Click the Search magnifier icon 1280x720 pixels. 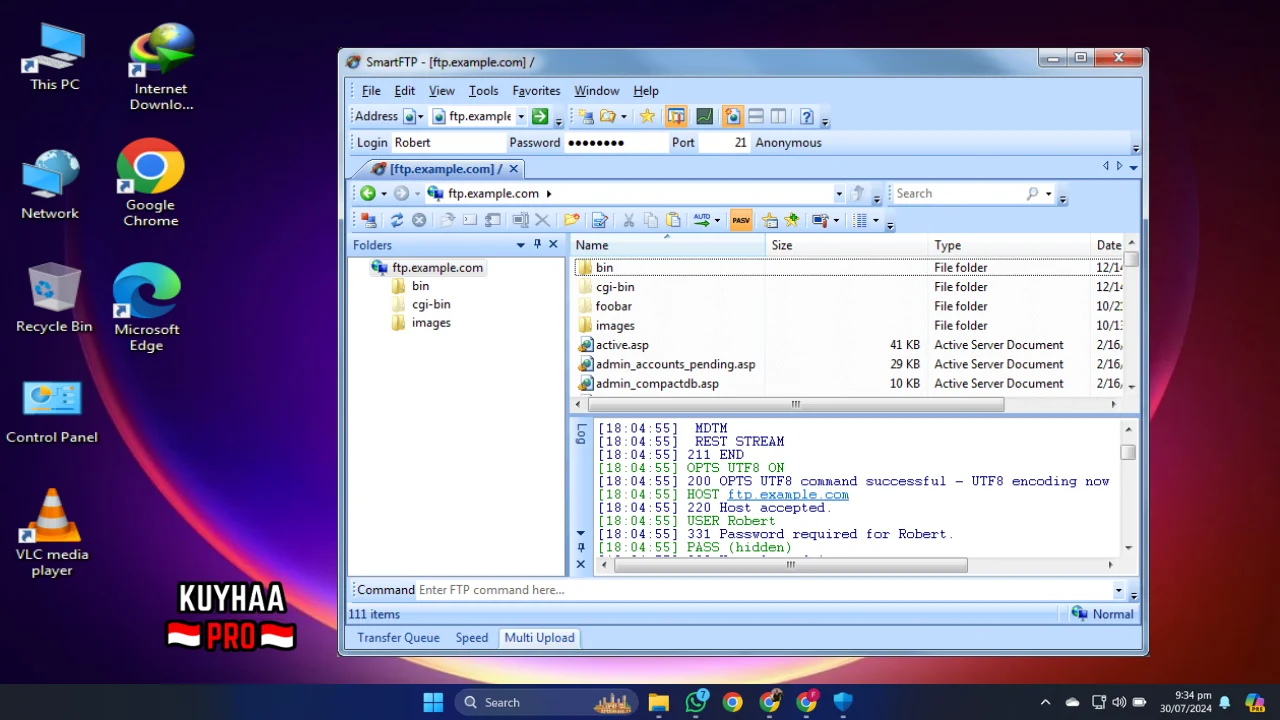(1032, 193)
